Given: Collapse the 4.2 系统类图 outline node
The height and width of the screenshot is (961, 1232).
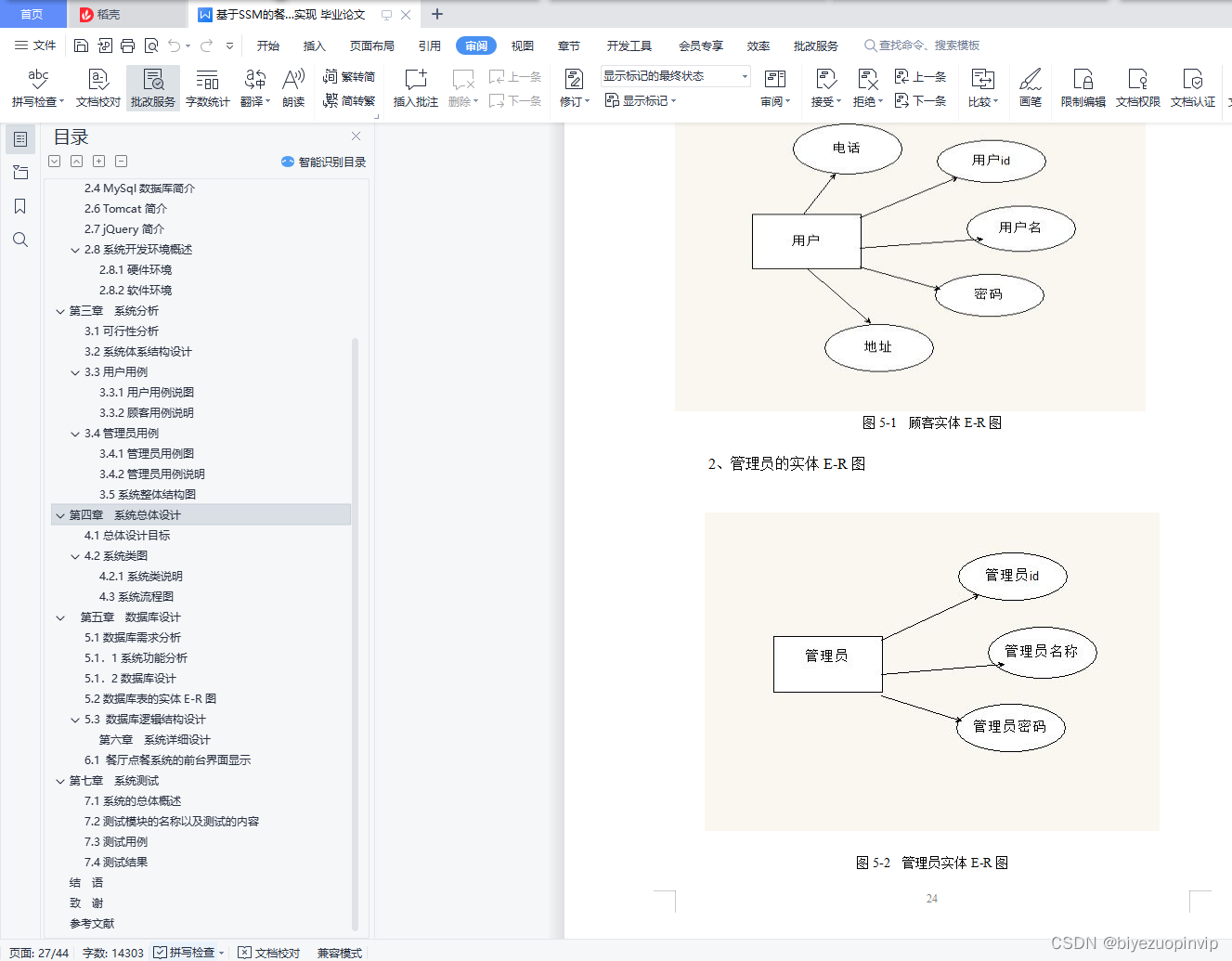Looking at the screenshot, I should click(75, 556).
